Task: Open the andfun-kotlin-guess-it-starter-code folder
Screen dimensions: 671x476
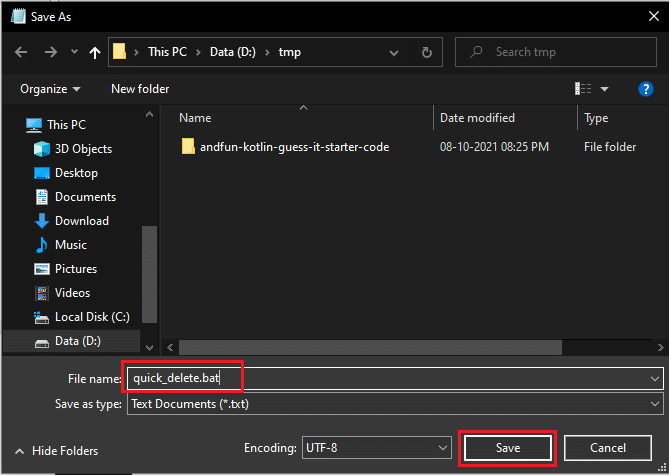Action: [293, 147]
